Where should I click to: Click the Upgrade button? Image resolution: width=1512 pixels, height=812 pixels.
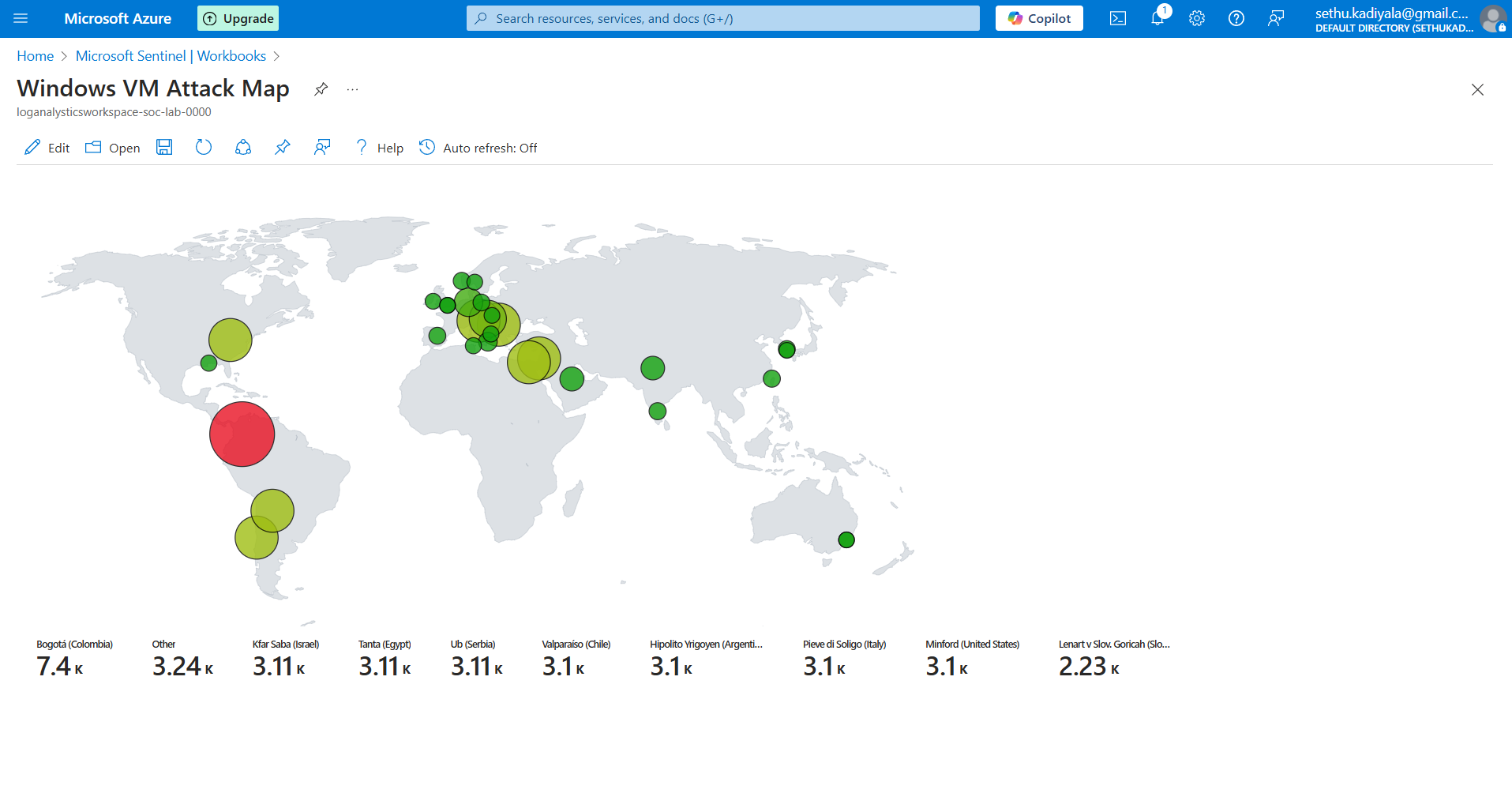pos(238,18)
